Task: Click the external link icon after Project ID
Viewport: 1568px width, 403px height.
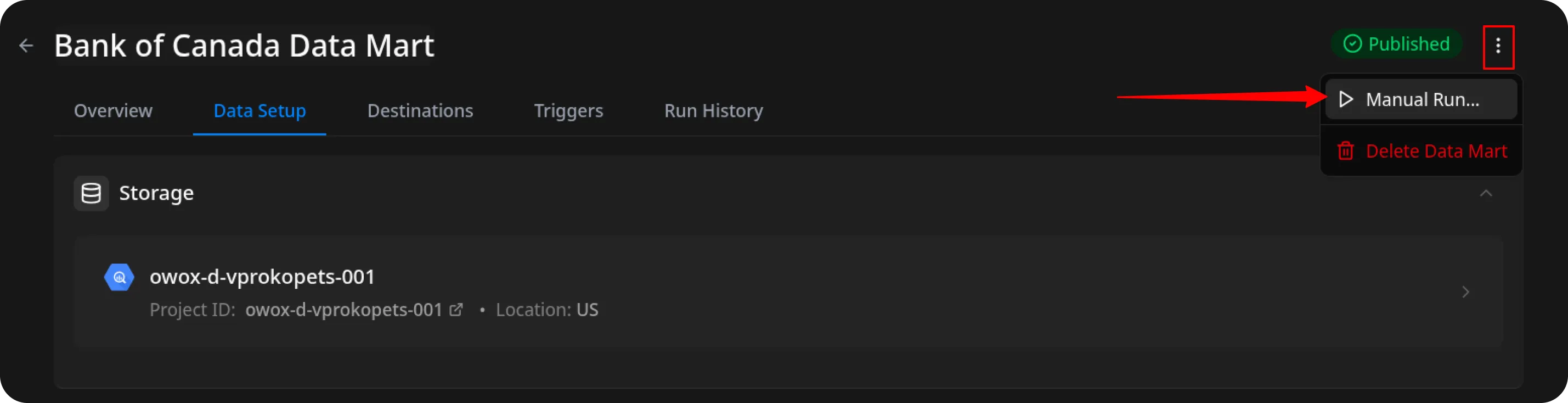Action: 456,310
